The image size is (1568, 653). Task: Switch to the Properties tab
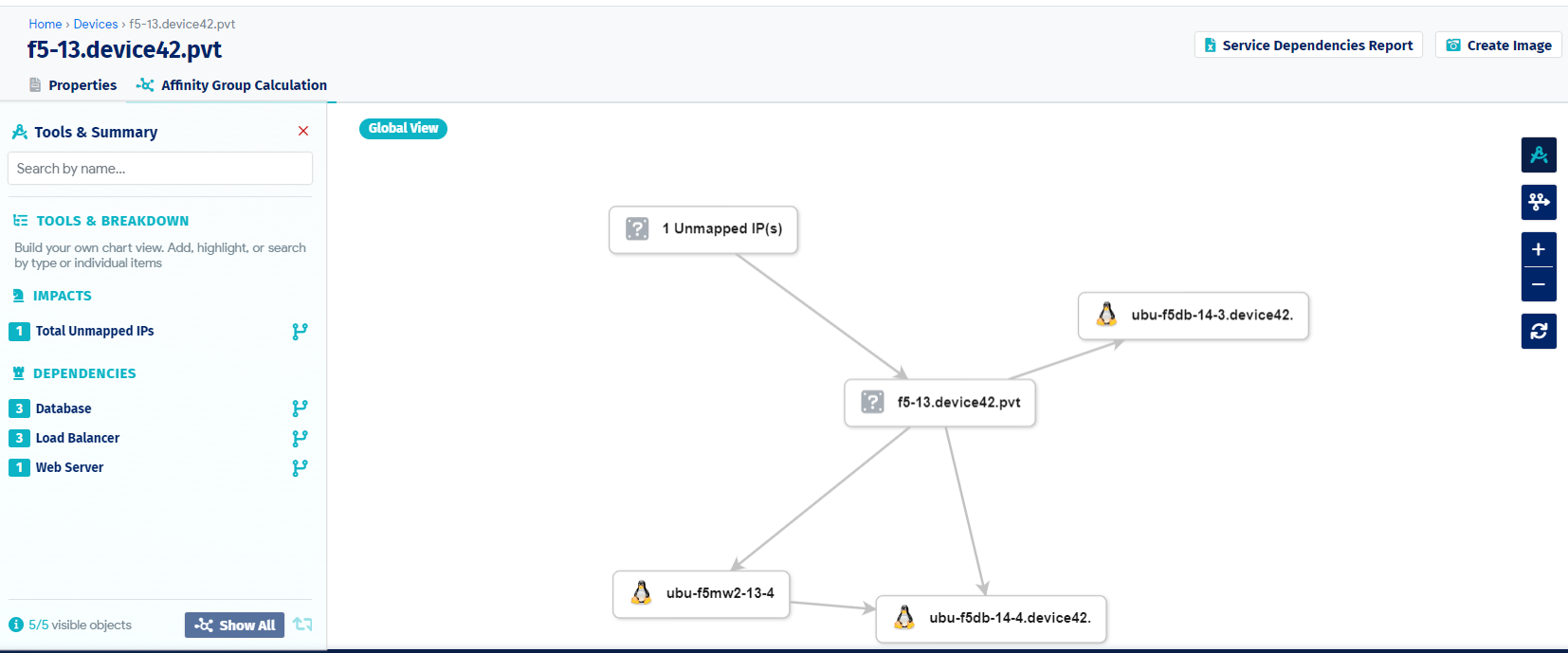pos(73,85)
